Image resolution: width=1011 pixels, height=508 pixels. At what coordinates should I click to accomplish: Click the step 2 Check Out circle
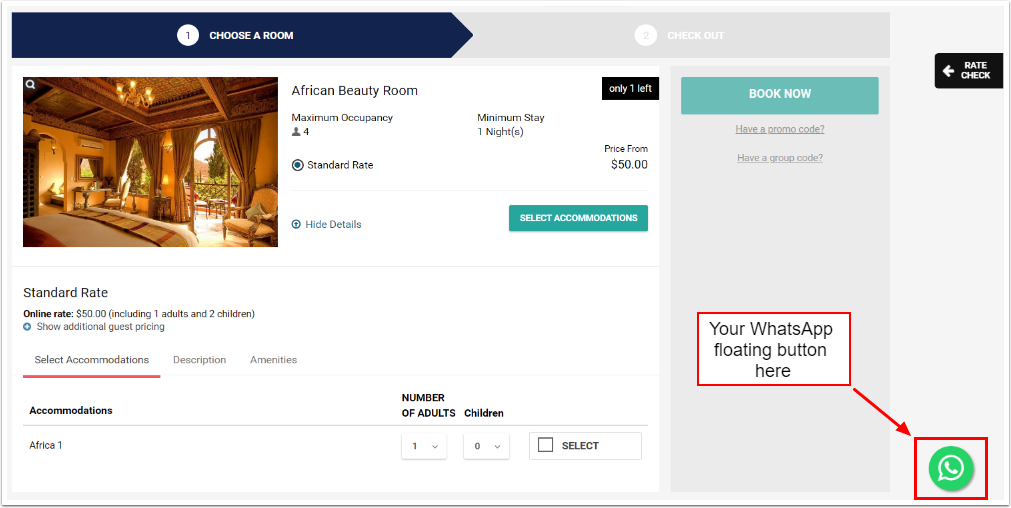pos(645,36)
